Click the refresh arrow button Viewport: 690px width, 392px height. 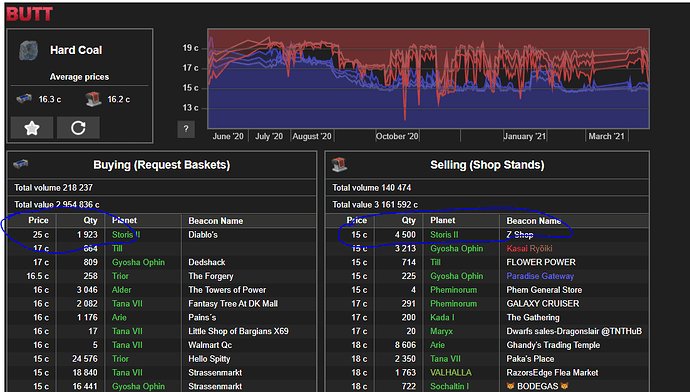click(78, 128)
